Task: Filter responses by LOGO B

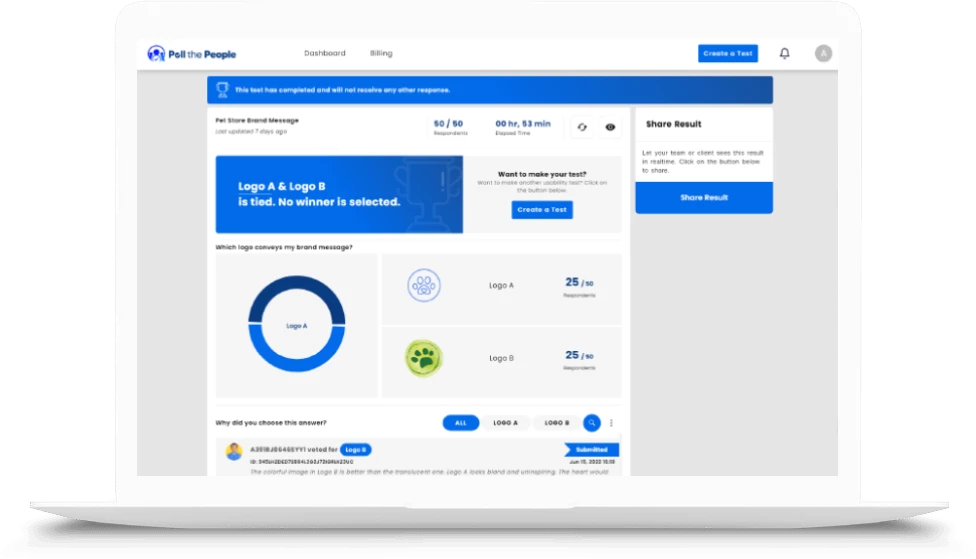Action: click(x=556, y=423)
